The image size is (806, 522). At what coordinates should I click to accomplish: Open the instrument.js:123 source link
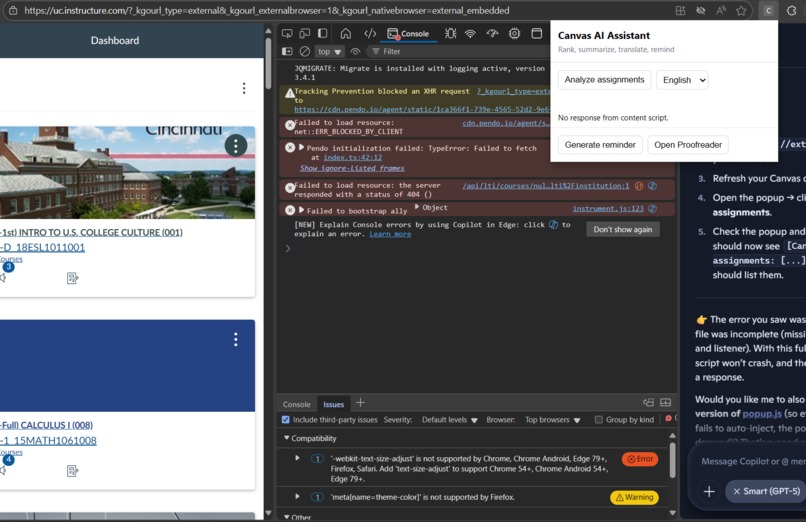click(608, 209)
